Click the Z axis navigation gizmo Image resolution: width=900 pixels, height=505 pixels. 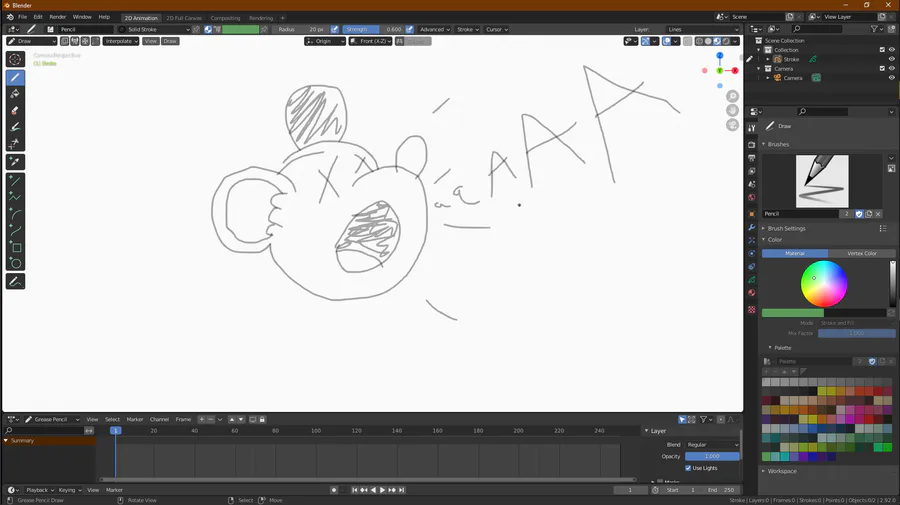point(720,56)
